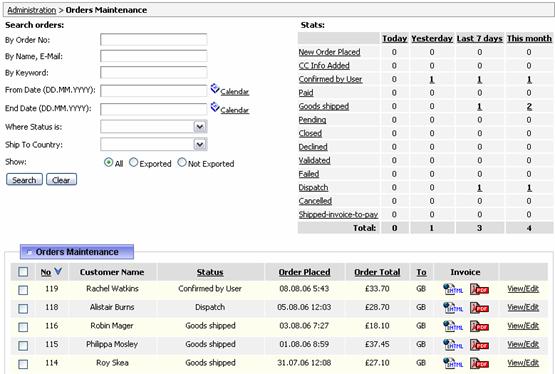Screen dimensions: 555x374
Task: Click the Yesterday stats column header
Action: pos(432,38)
